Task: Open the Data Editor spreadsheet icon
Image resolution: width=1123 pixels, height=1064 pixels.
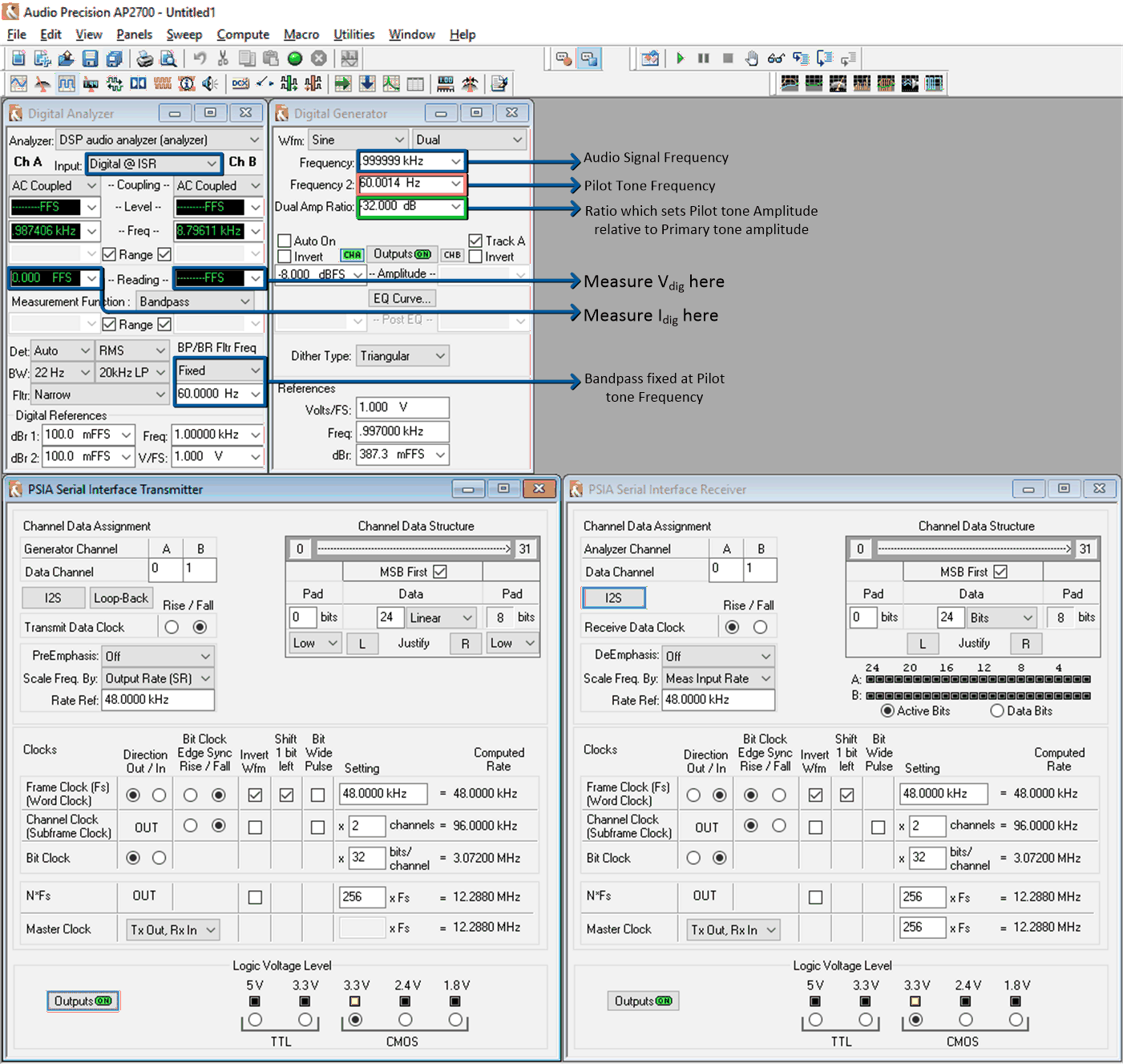Action: (x=414, y=83)
